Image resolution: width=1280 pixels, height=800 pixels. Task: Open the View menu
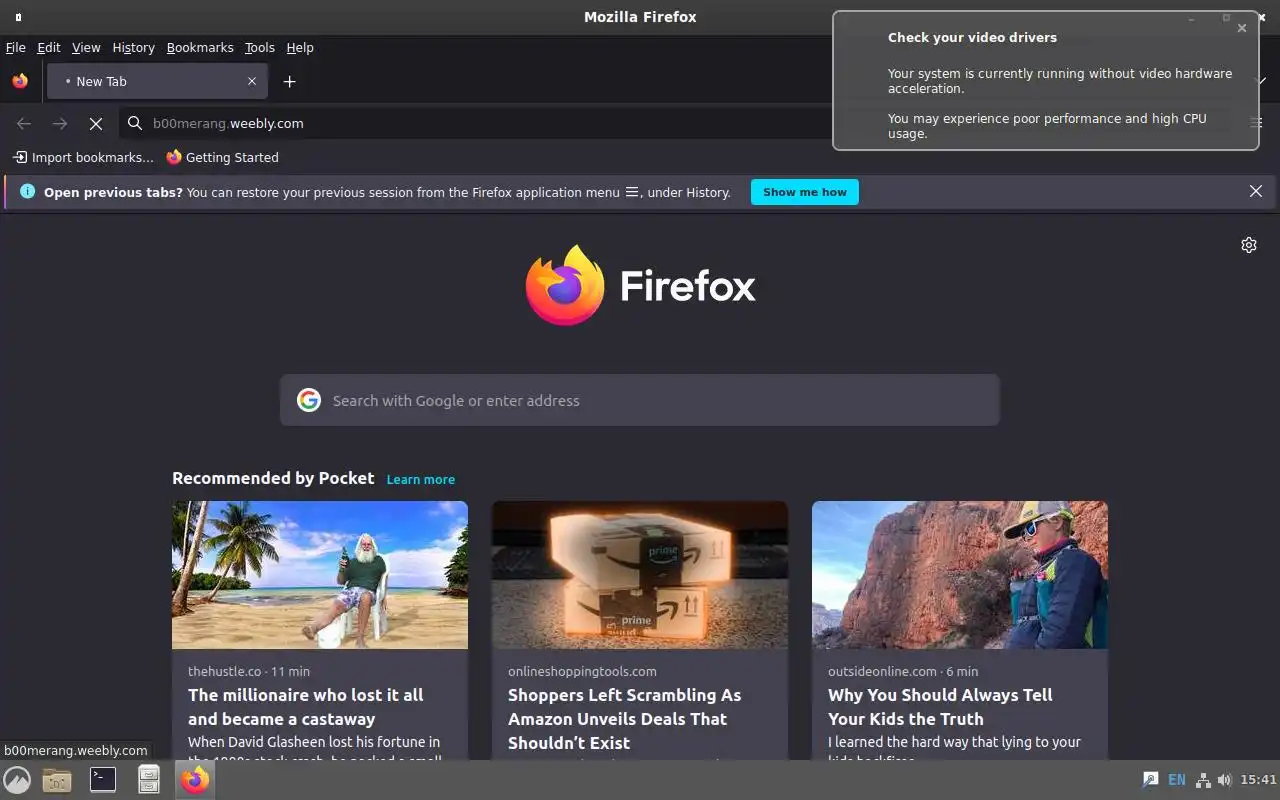pyautogui.click(x=86, y=47)
